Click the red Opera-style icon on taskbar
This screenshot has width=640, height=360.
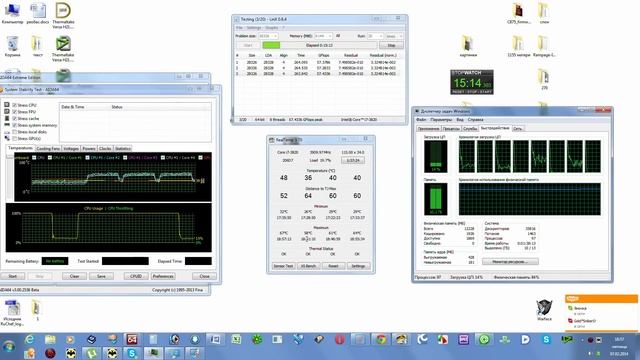click(340, 339)
